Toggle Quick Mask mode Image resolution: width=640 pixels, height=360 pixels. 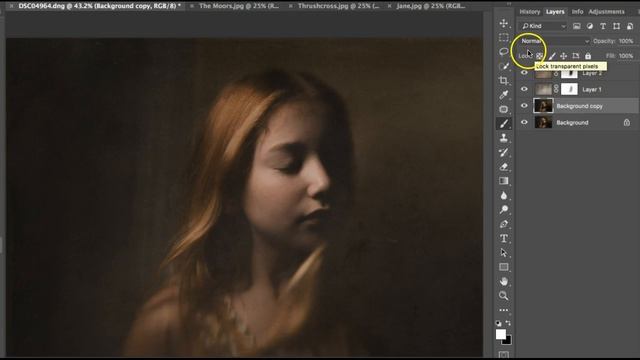[x=504, y=354]
